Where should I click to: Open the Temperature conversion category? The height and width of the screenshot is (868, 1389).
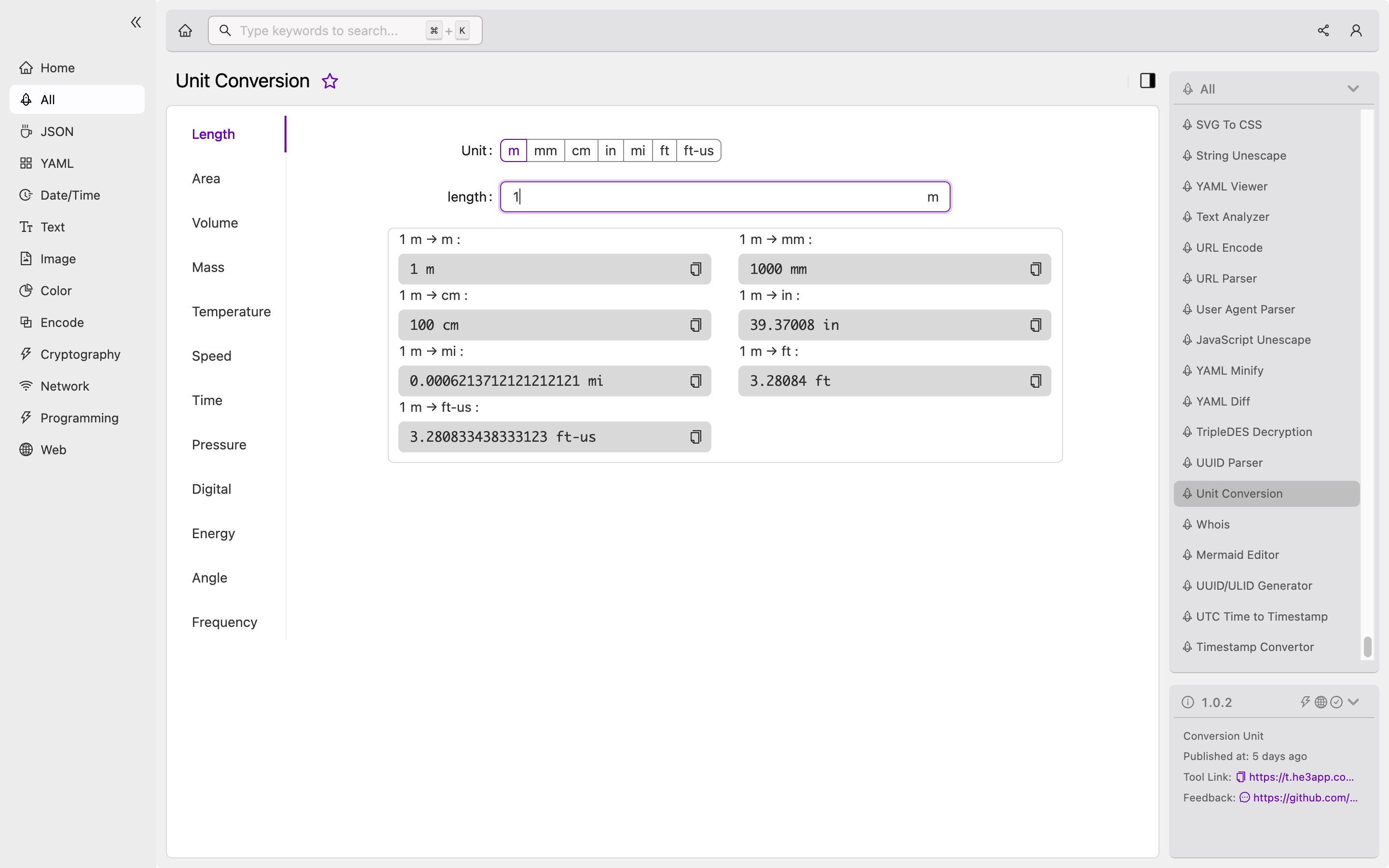click(231, 311)
